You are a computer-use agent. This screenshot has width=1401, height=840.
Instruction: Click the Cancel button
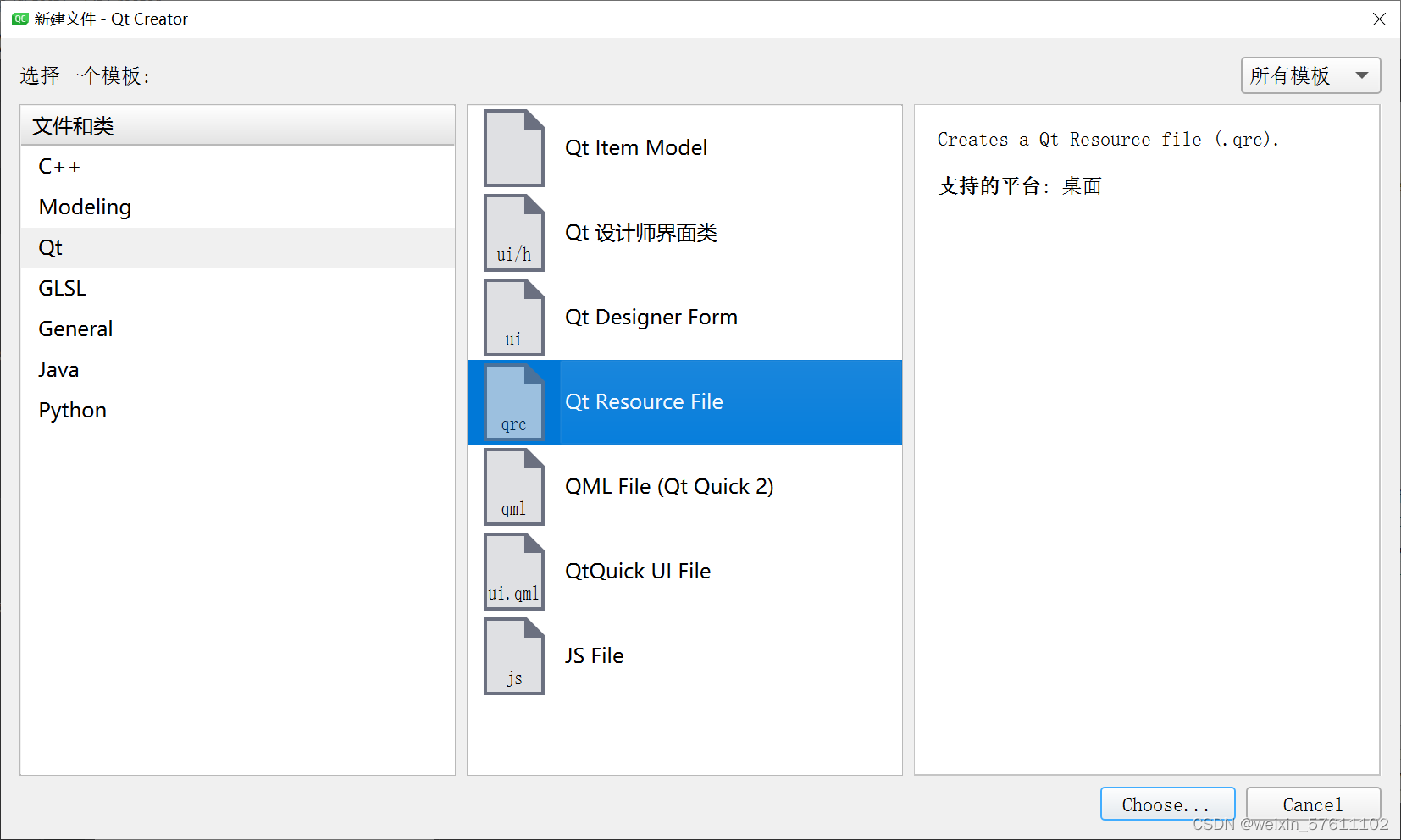pos(1313,804)
